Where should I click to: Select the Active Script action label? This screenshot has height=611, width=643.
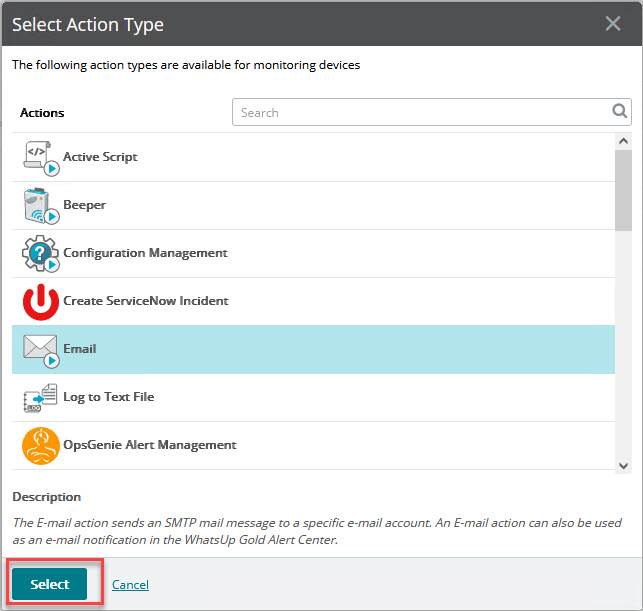tap(100, 157)
